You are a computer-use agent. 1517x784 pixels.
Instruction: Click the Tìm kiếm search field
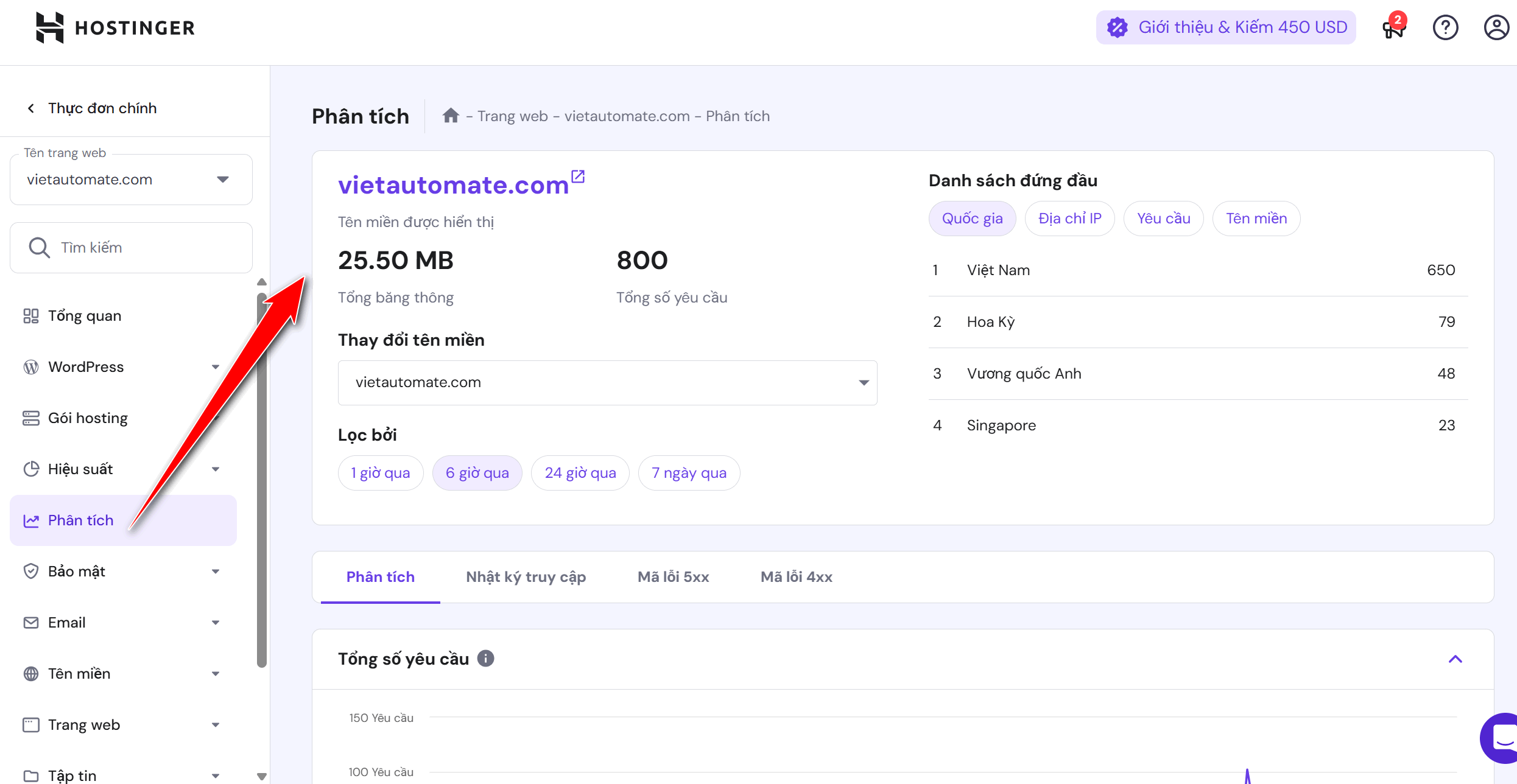pos(131,248)
